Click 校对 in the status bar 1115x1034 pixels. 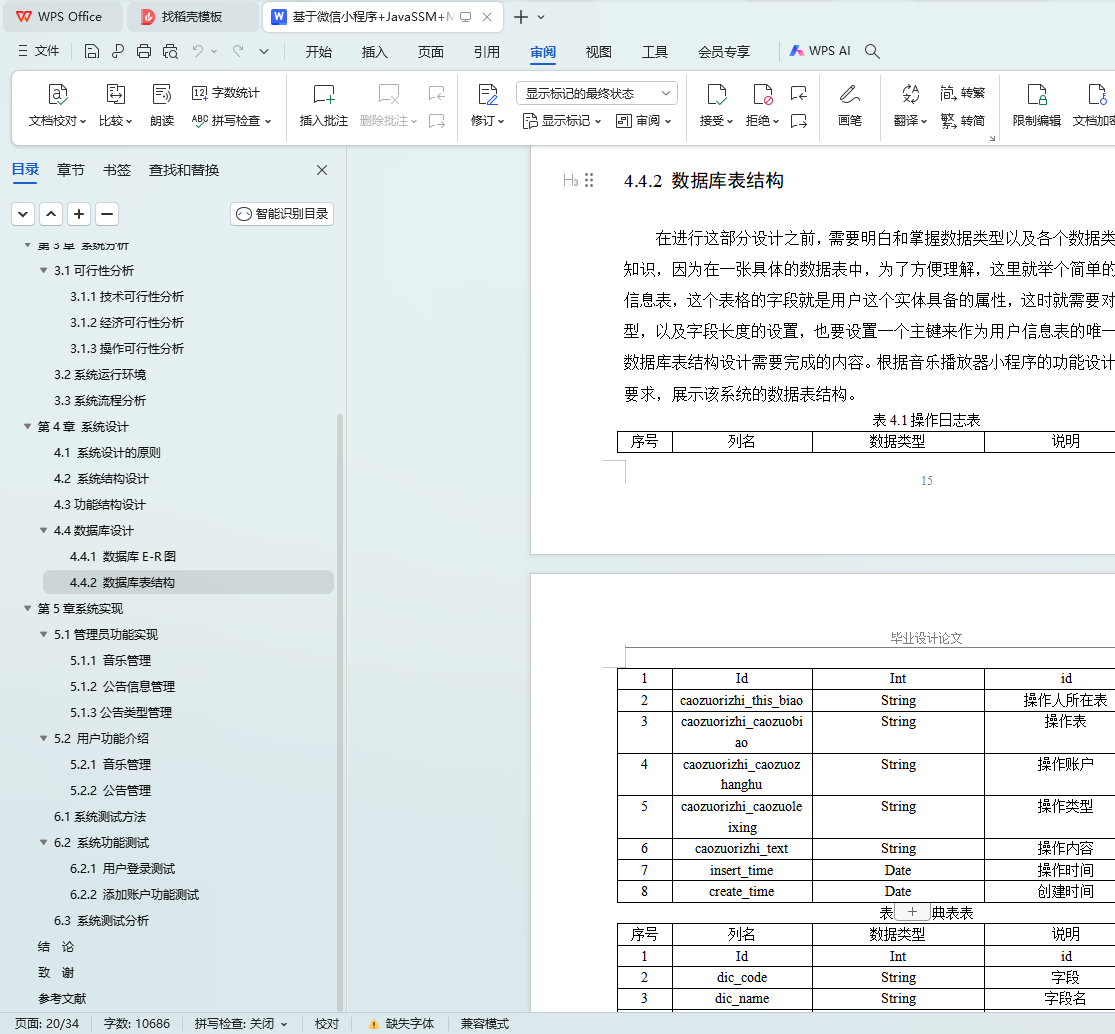(326, 1024)
